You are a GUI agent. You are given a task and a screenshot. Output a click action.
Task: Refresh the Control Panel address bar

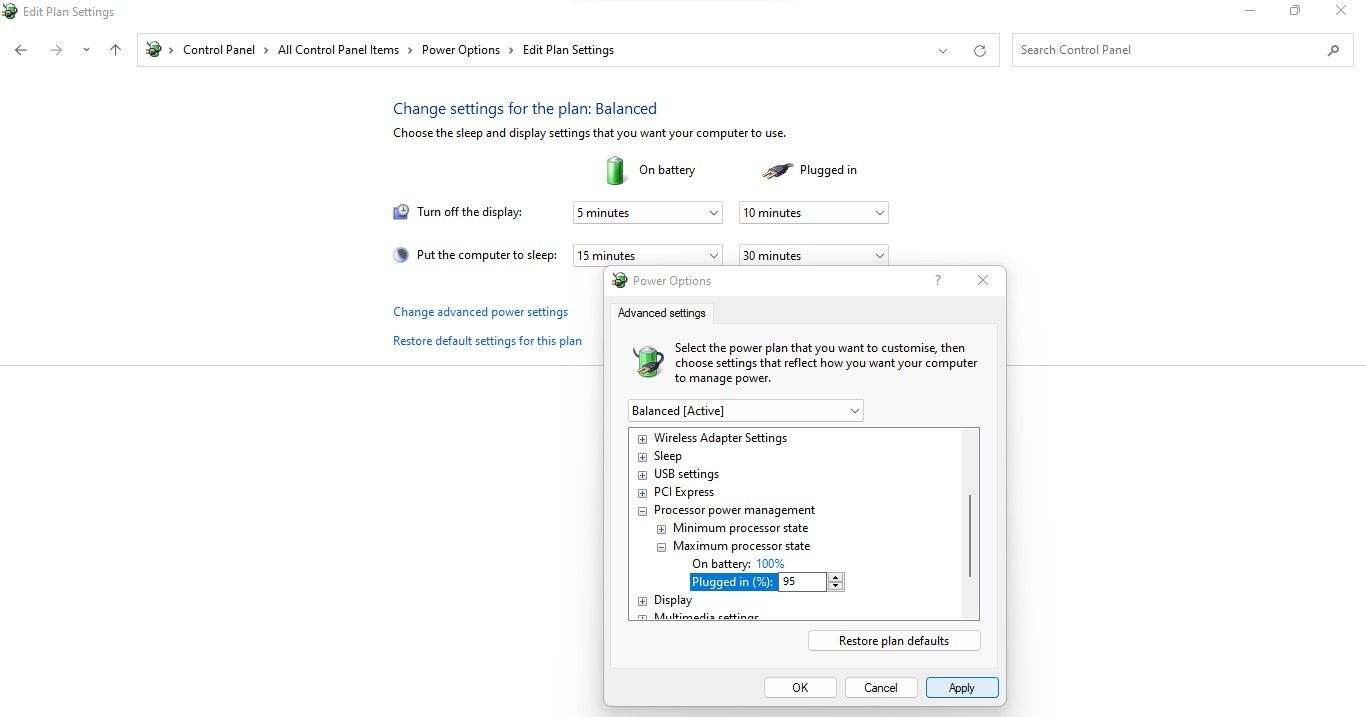point(980,51)
